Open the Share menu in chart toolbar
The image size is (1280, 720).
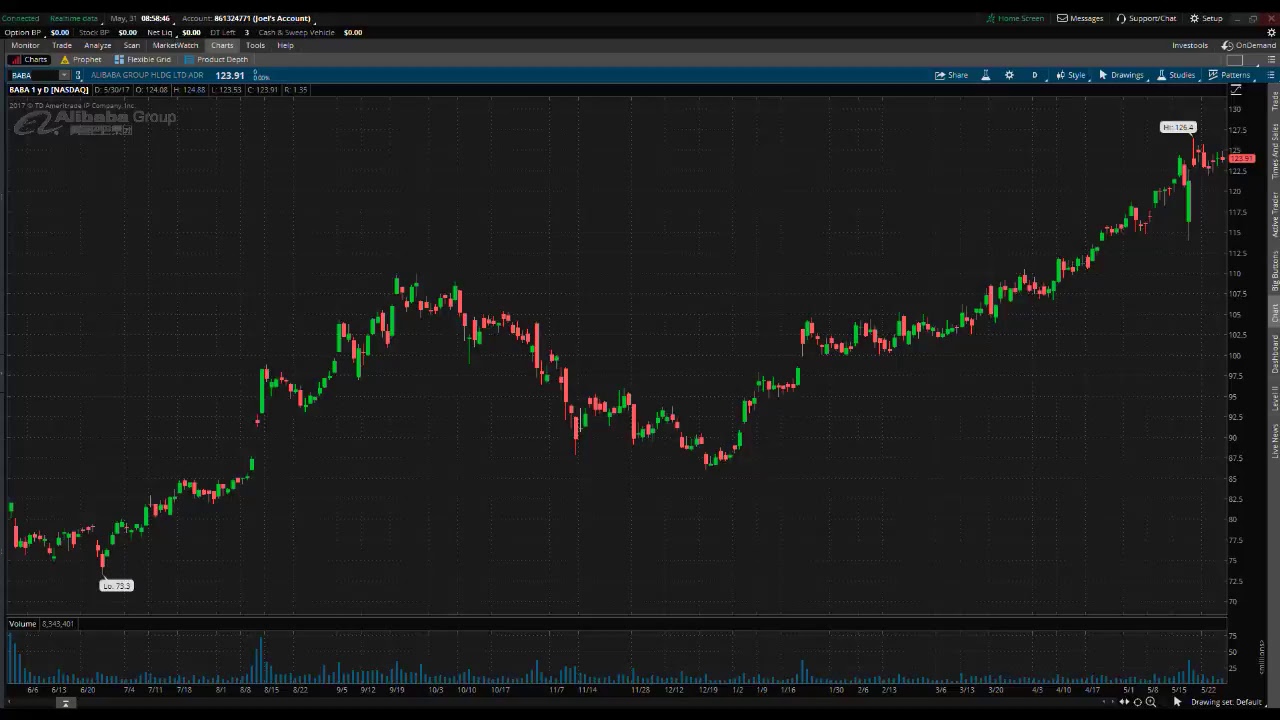(x=951, y=75)
